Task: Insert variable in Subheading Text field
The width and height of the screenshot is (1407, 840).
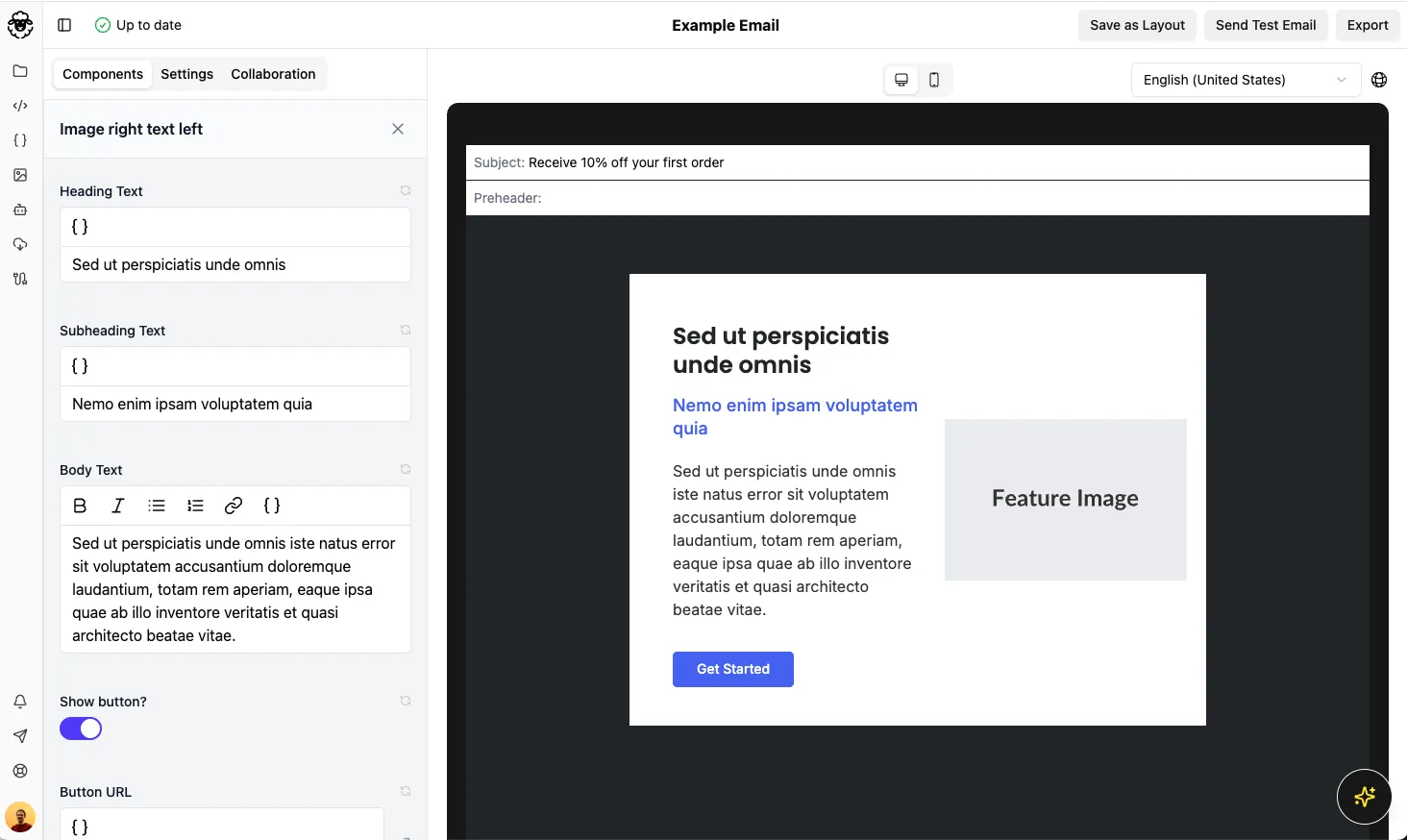Action: 80,366
